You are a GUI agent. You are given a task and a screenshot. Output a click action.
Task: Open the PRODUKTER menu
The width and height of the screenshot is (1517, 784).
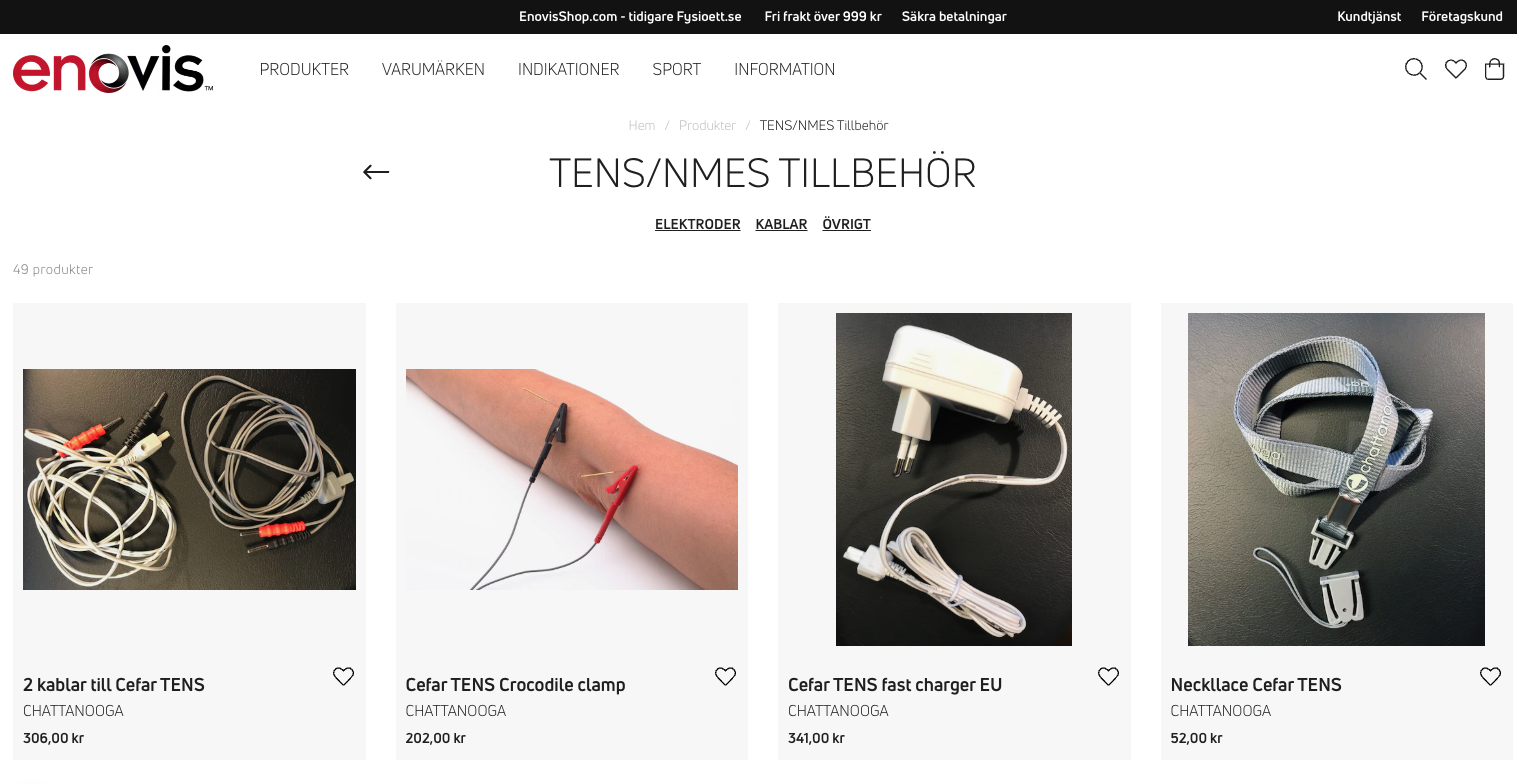(x=304, y=69)
